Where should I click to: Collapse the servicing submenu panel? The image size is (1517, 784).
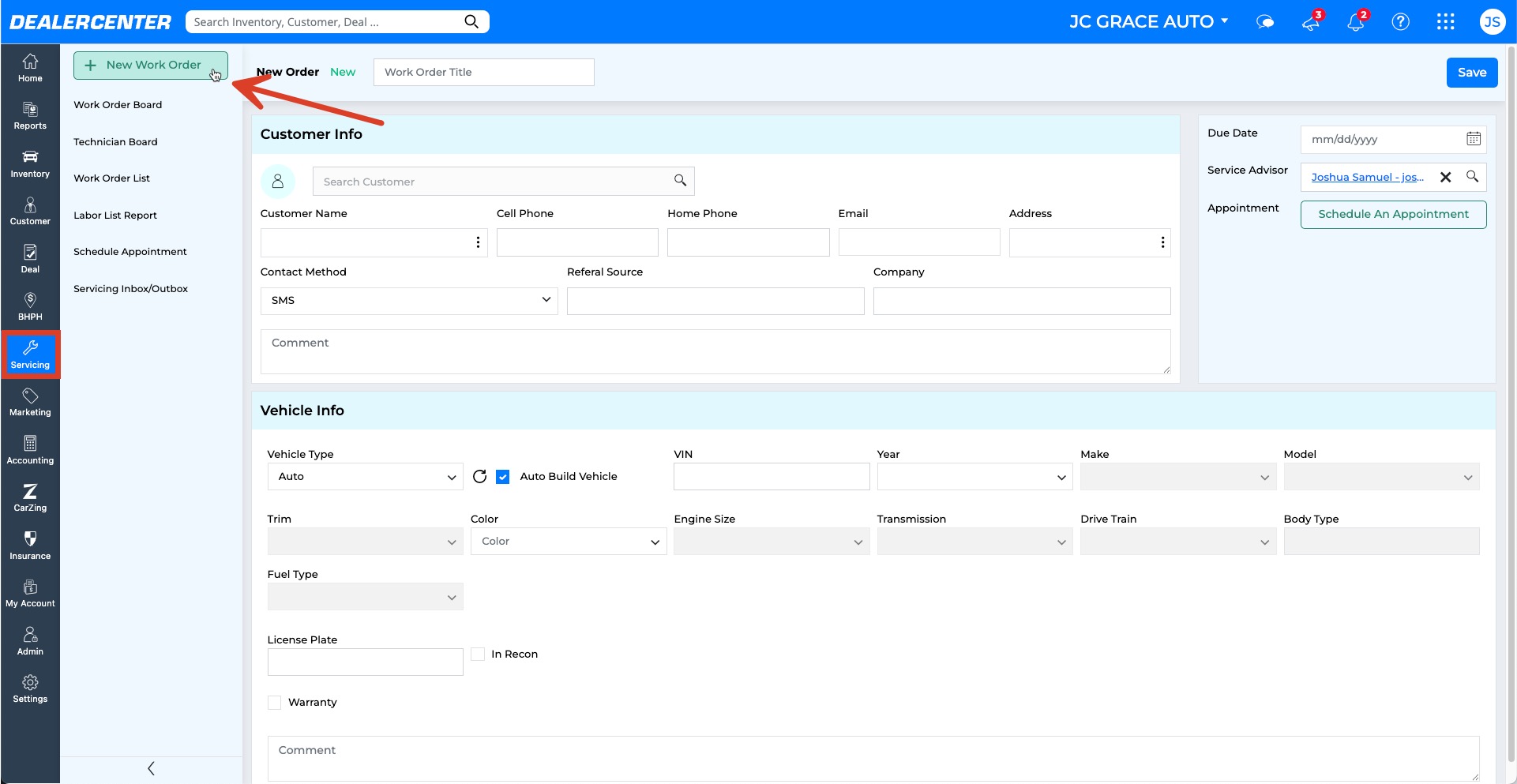[x=151, y=768]
